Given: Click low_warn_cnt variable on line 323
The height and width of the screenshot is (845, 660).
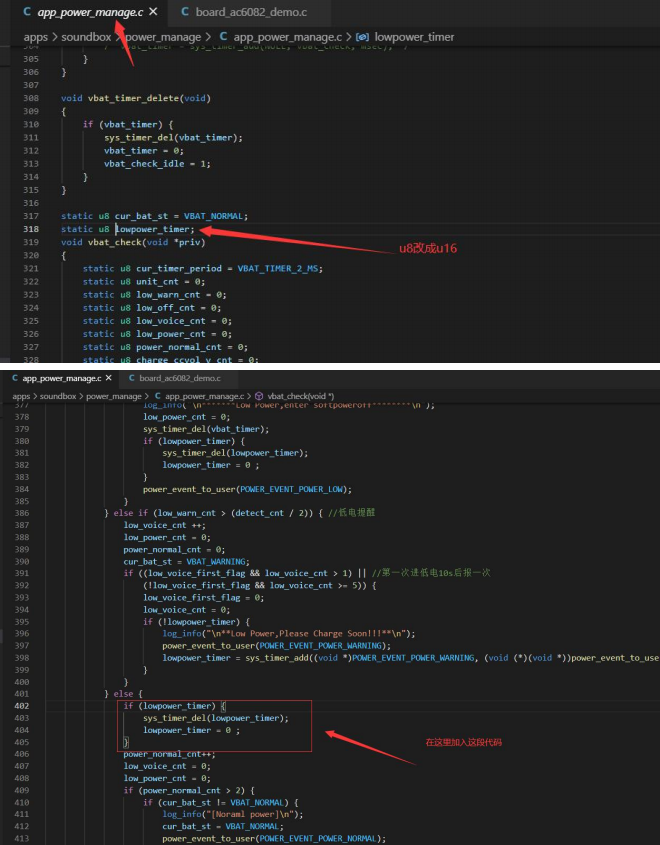Looking at the screenshot, I should click(168, 295).
